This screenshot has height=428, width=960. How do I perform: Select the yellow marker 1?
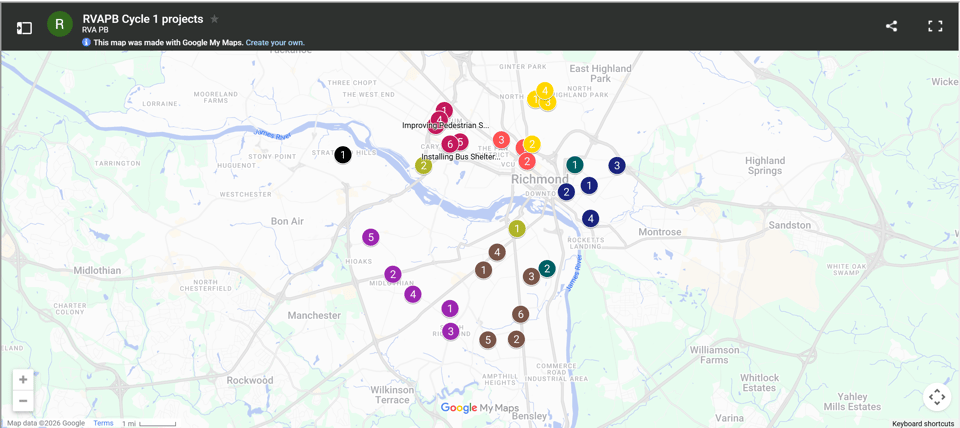click(x=534, y=99)
